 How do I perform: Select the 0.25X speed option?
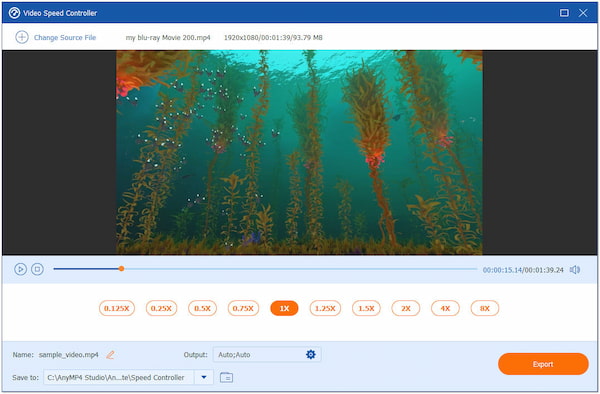161,308
